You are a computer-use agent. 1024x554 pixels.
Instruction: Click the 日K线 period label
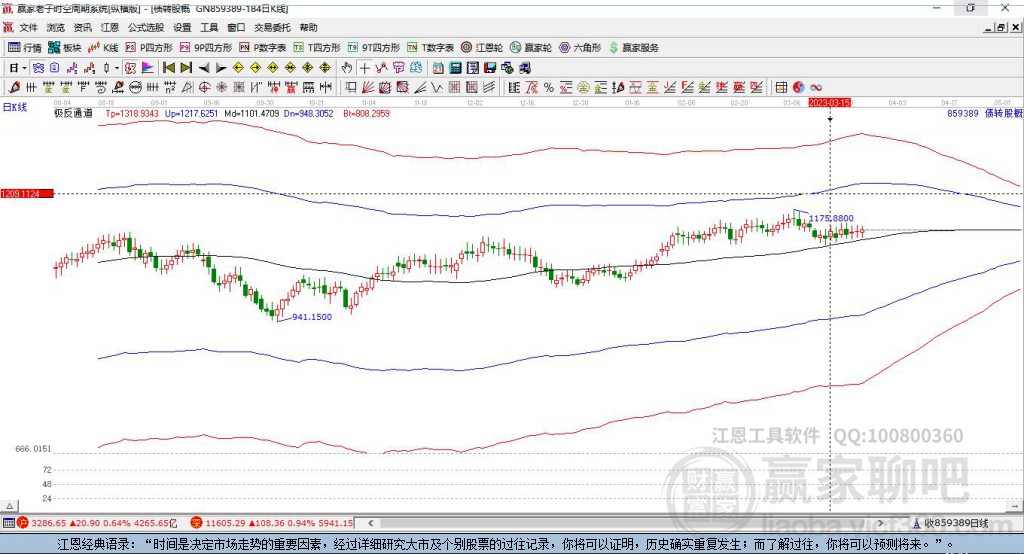(15, 107)
